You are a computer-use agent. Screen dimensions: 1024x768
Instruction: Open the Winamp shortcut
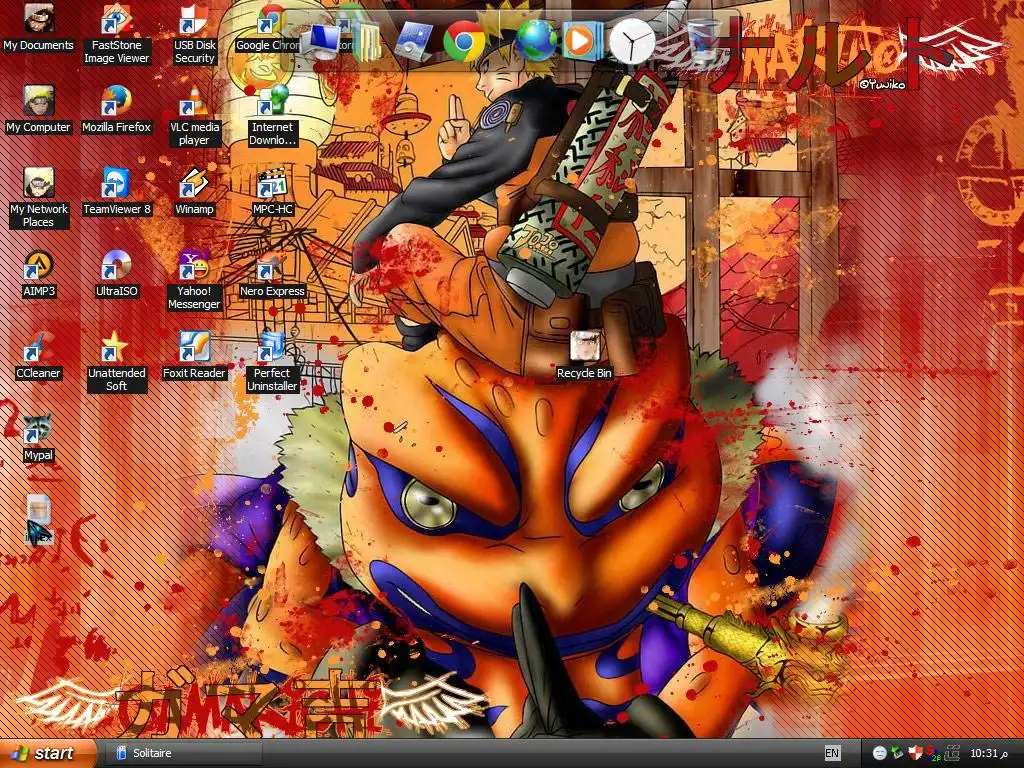point(194,192)
